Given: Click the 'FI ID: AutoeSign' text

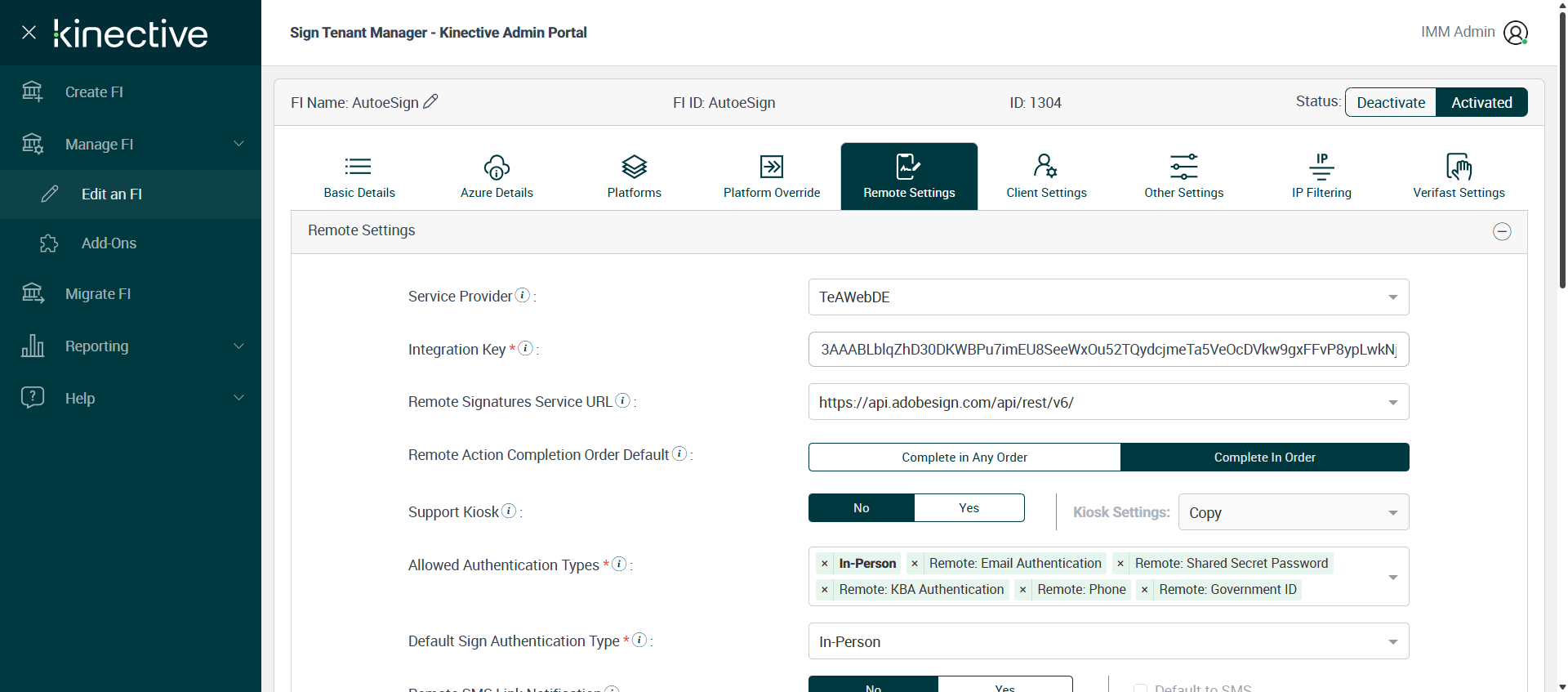Looking at the screenshot, I should [724, 103].
